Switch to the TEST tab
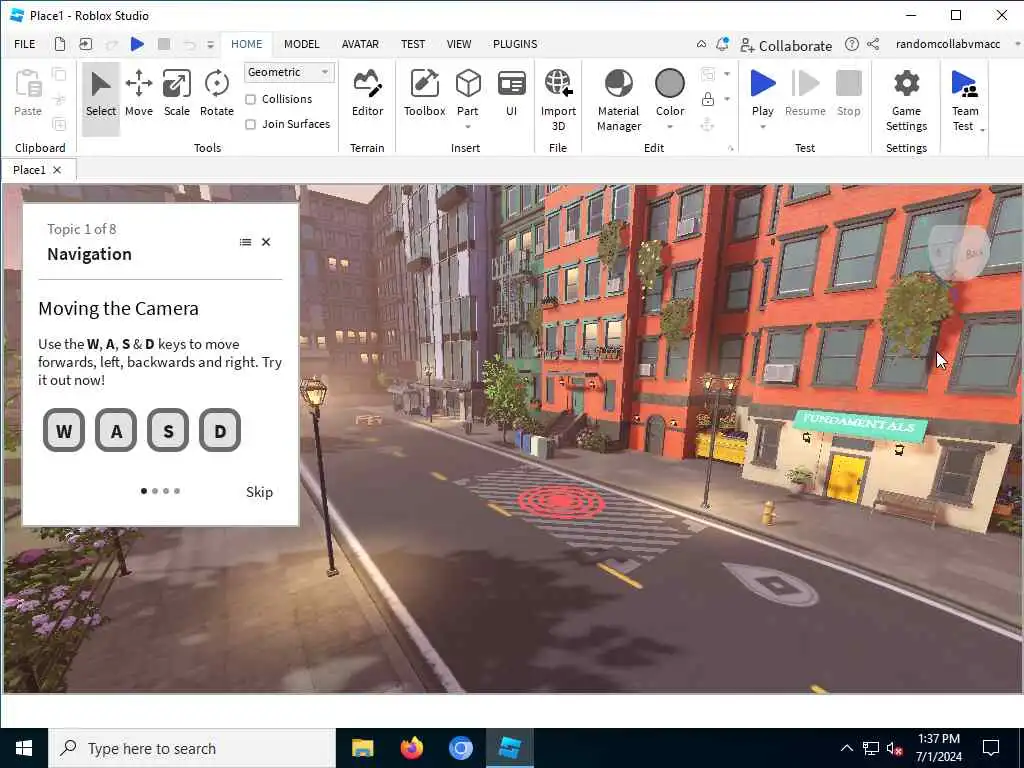 pyautogui.click(x=413, y=44)
